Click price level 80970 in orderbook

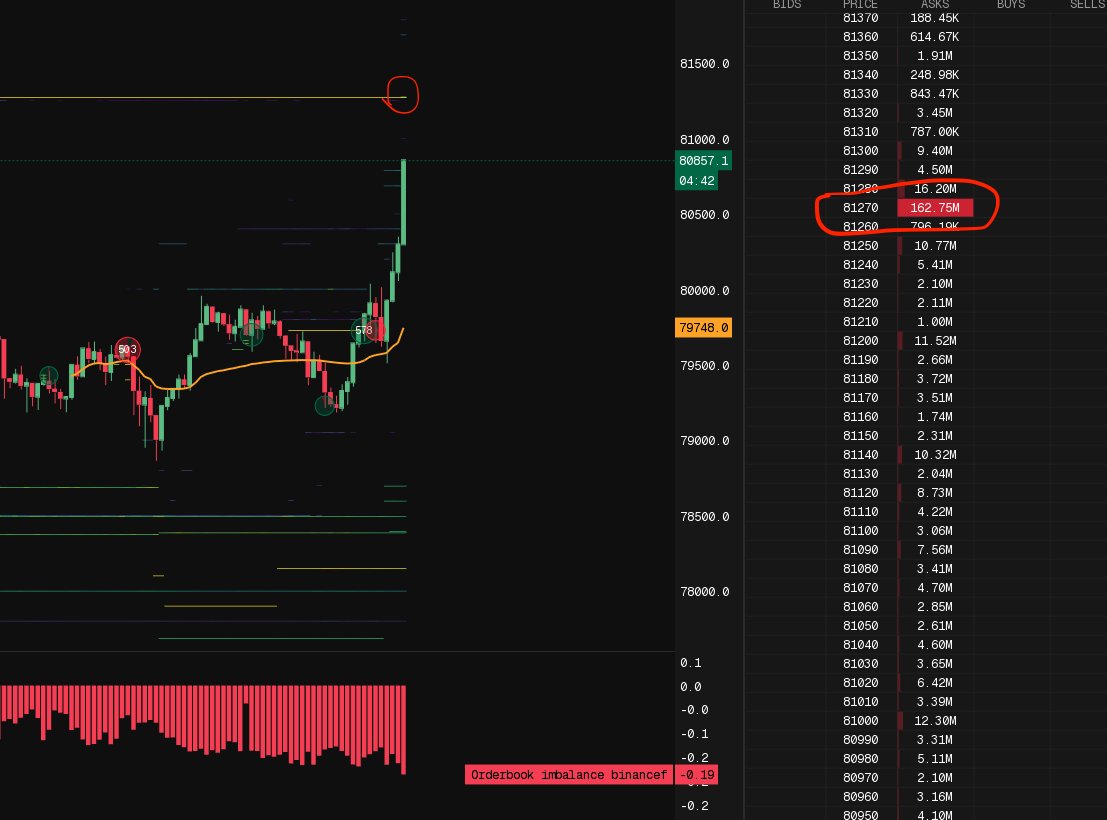(861, 778)
